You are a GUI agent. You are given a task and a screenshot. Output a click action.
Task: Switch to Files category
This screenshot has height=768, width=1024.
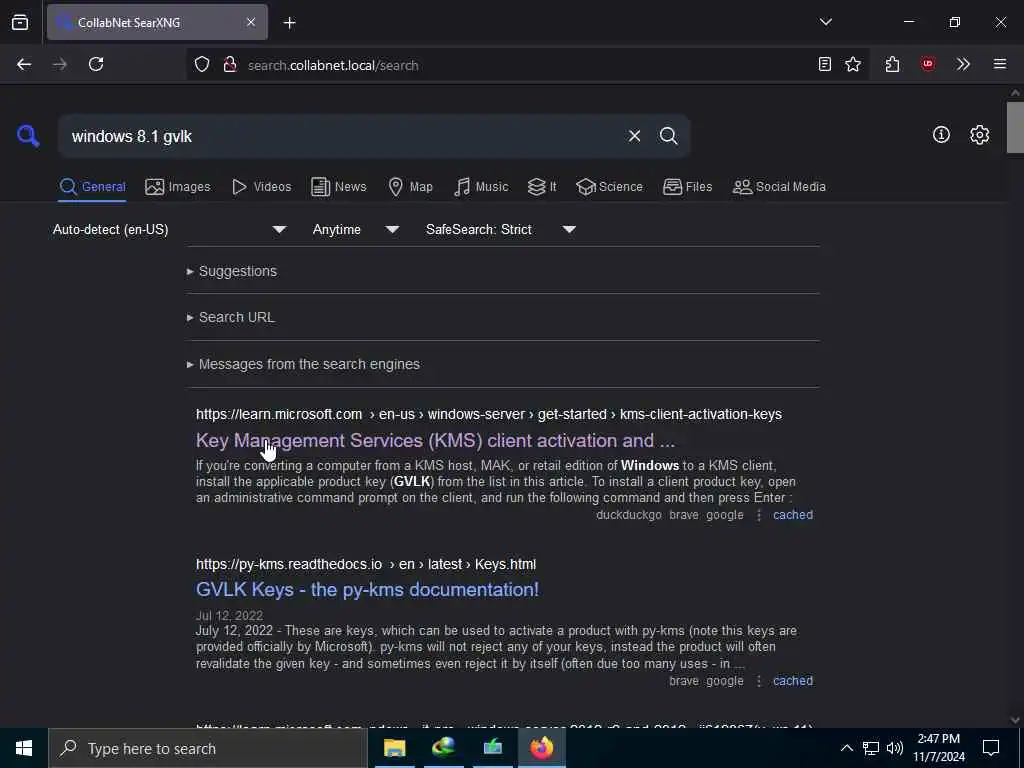point(687,187)
